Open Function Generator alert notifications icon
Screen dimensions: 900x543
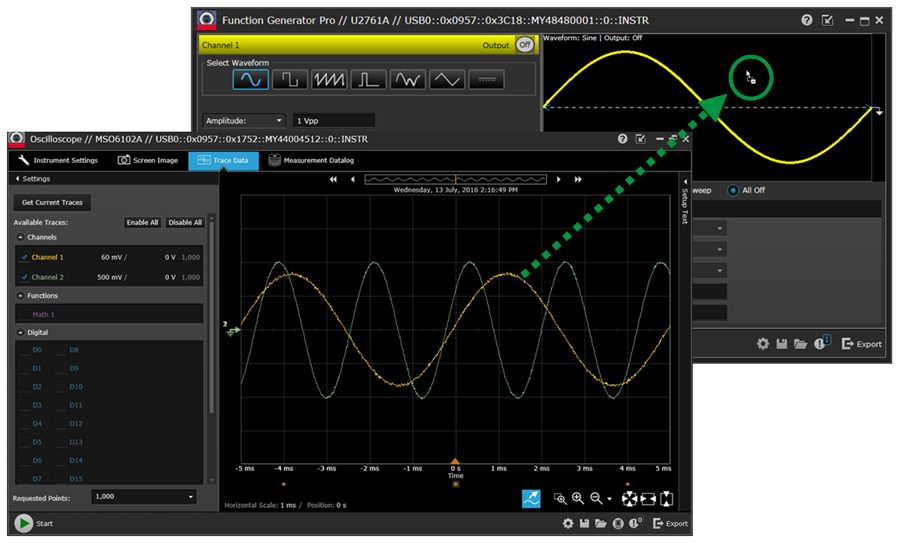[x=821, y=343]
